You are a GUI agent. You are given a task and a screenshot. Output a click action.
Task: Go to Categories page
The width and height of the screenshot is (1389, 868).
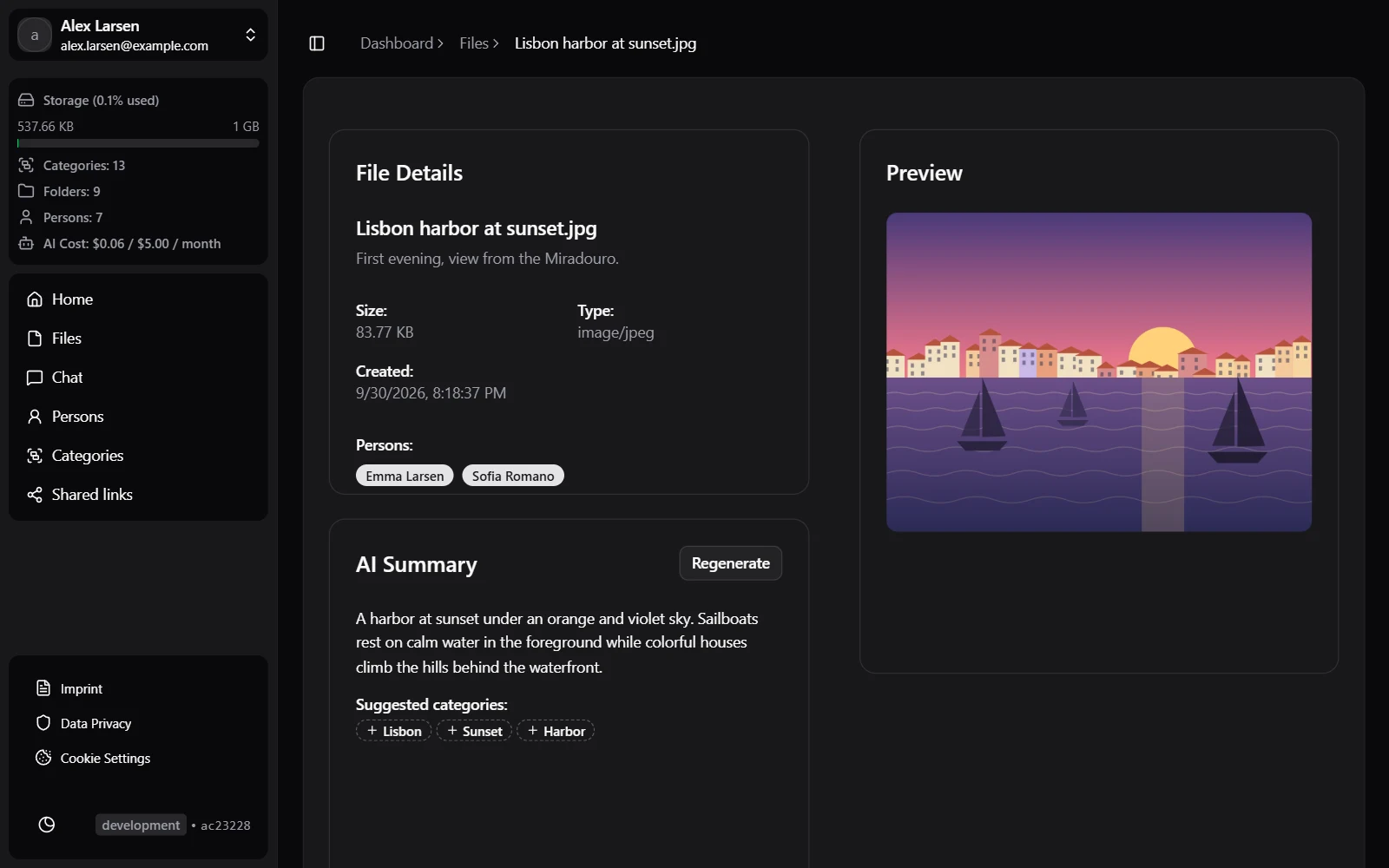click(x=138, y=456)
